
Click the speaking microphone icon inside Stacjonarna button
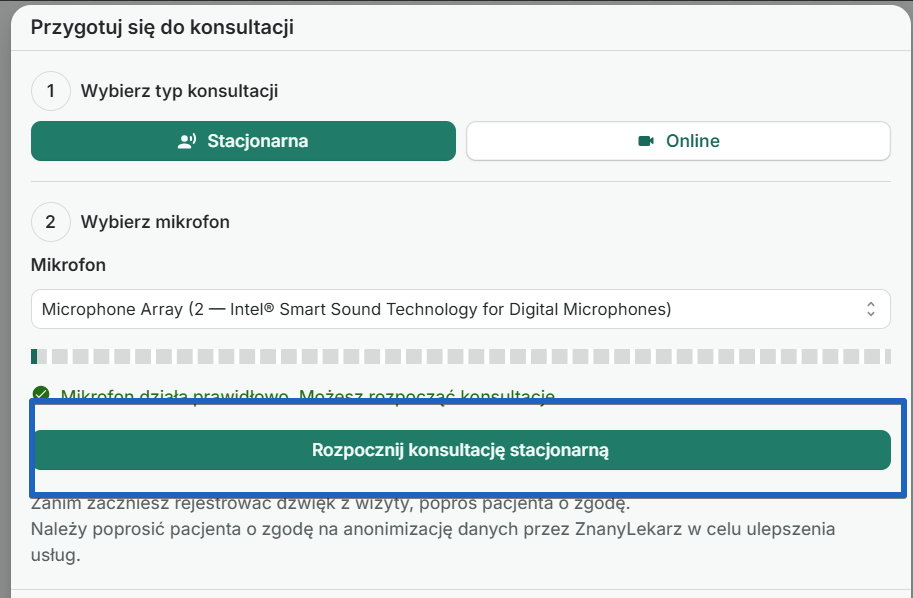(186, 140)
